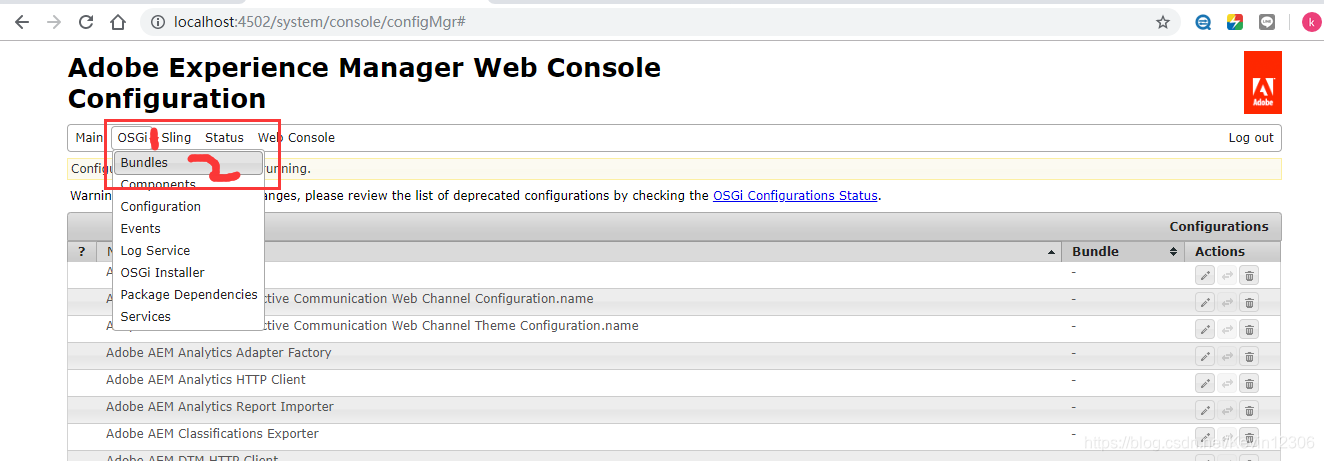Click the Actions column header
1324x461 pixels.
coord(1232,251)
